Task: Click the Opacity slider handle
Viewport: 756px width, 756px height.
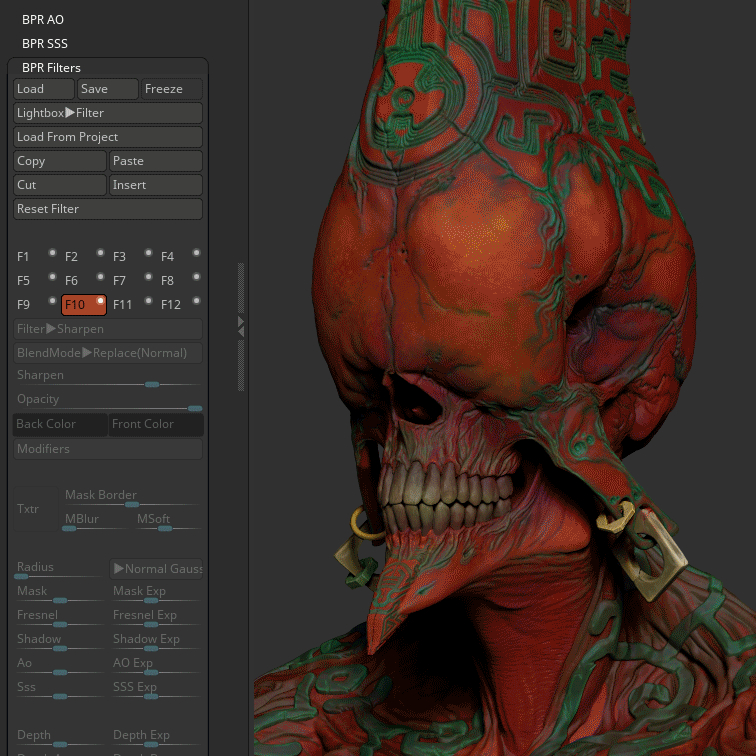Action: point(195,408)
